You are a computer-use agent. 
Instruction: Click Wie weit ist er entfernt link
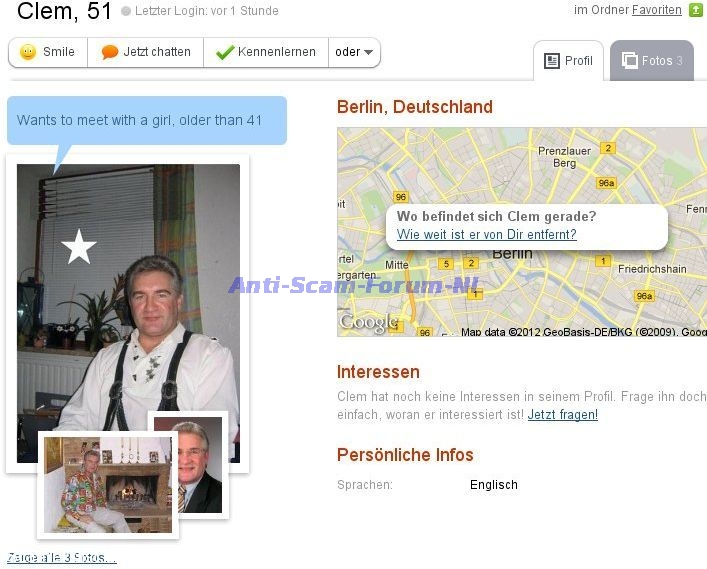[x=487, y=234]
